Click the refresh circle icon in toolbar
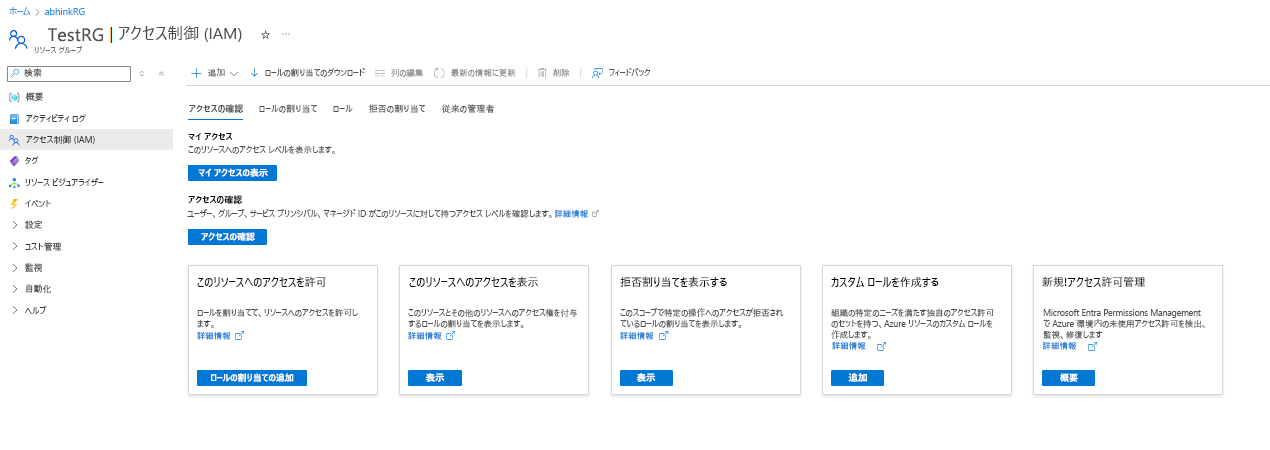 (x=439, y=73)
